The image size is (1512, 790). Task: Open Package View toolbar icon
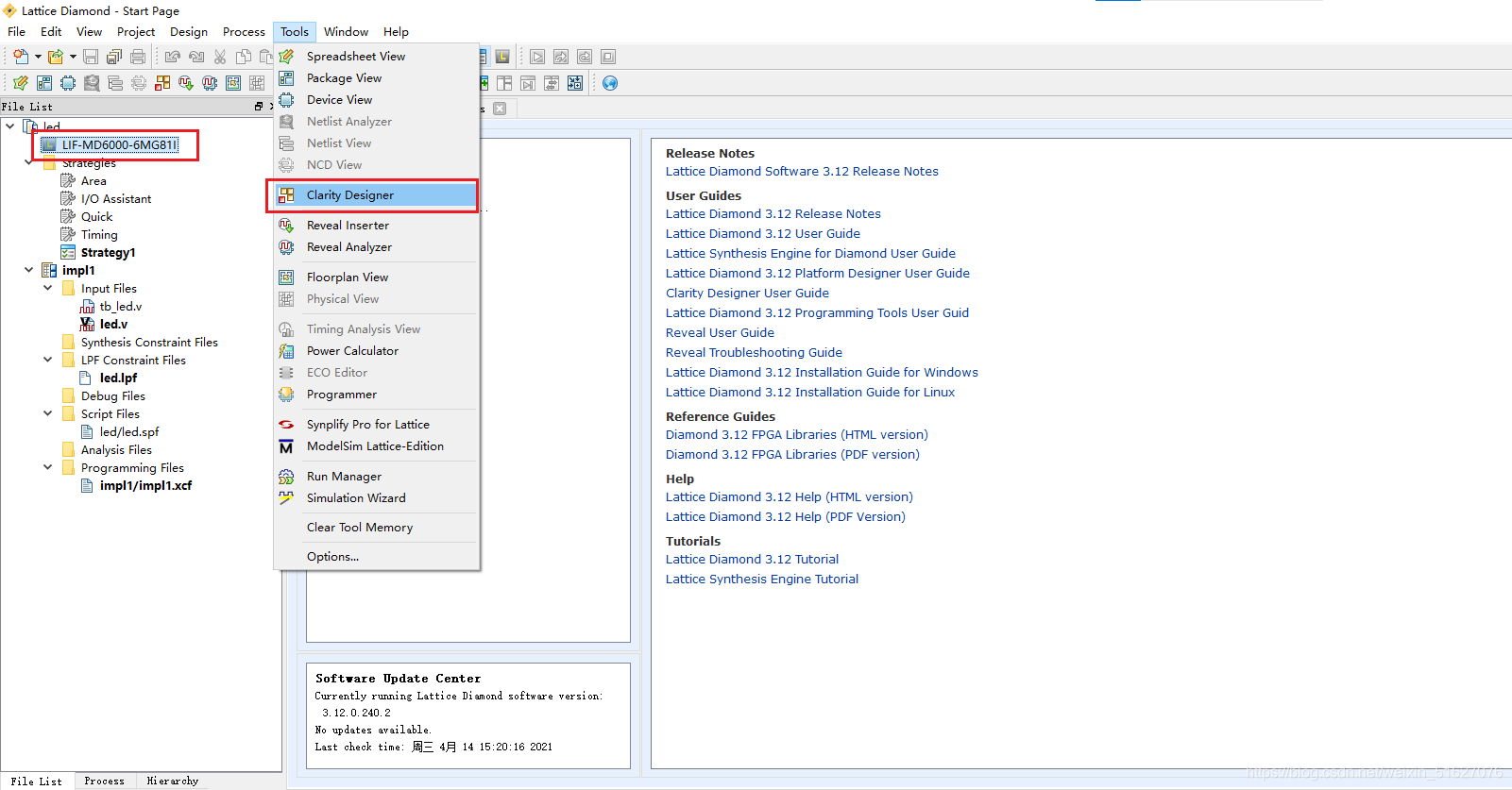coord(44,83)
